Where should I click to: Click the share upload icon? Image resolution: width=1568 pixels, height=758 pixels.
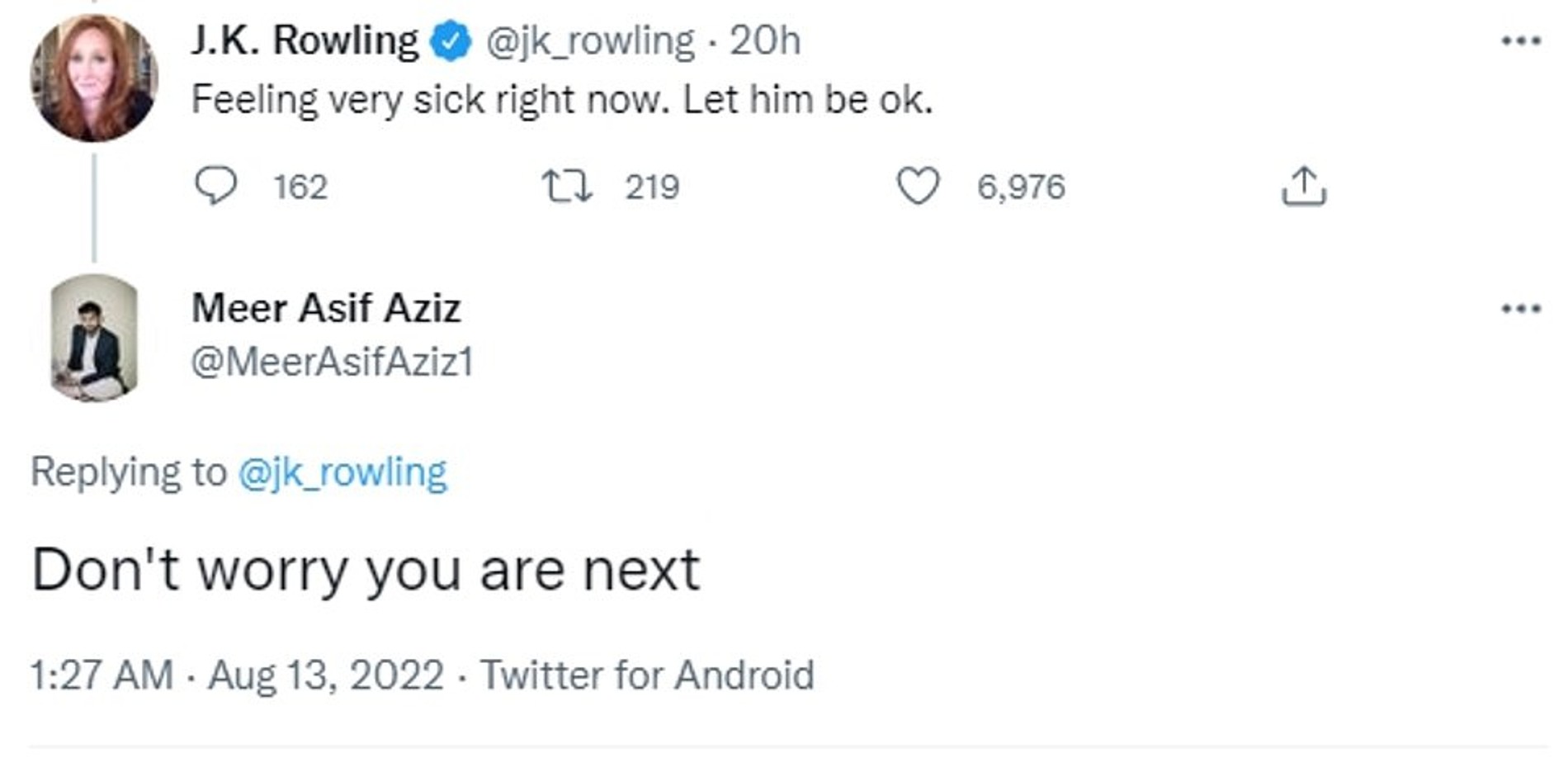point(1303,186)
